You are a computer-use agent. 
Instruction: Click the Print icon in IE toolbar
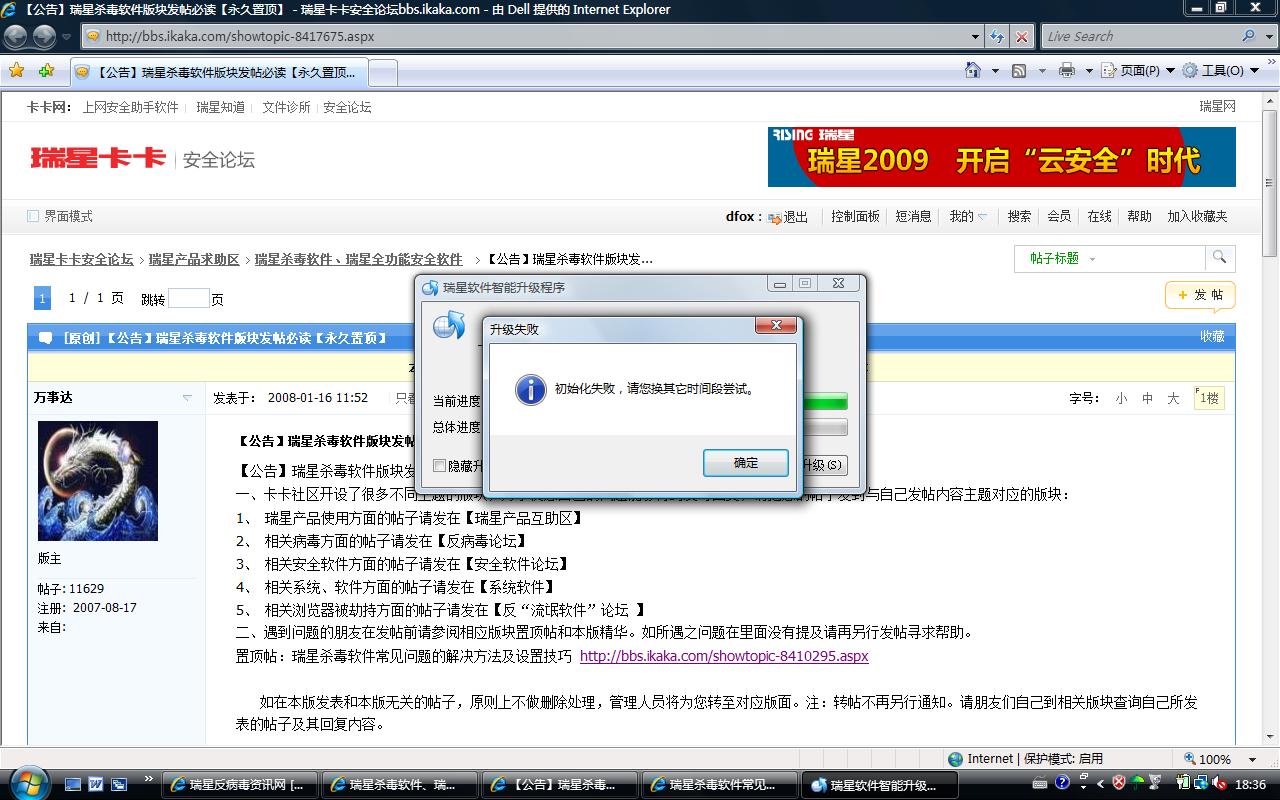click(1067, 71)
